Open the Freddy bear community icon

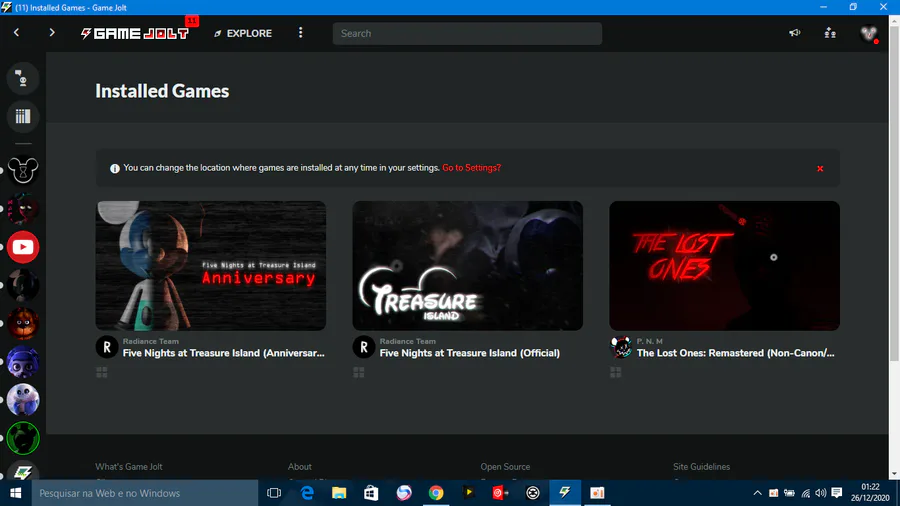(x=23, y=324)
